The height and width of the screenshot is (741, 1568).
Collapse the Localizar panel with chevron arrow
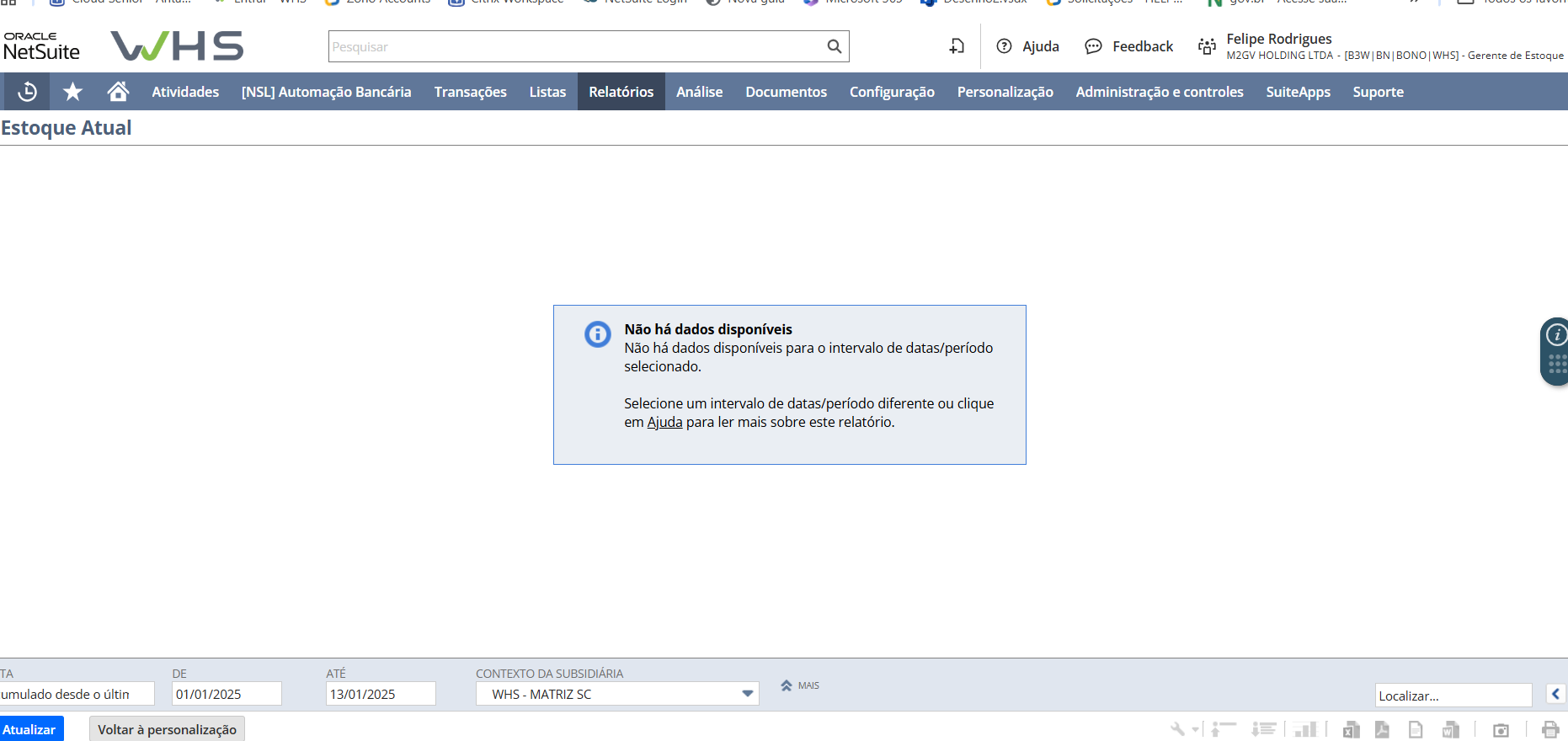(1555, 694)
